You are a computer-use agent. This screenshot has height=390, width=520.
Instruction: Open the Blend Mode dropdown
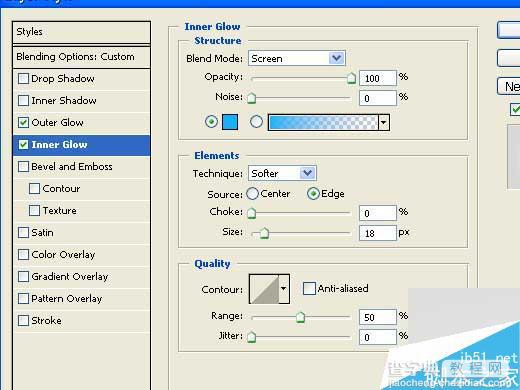tap(297, 58)
